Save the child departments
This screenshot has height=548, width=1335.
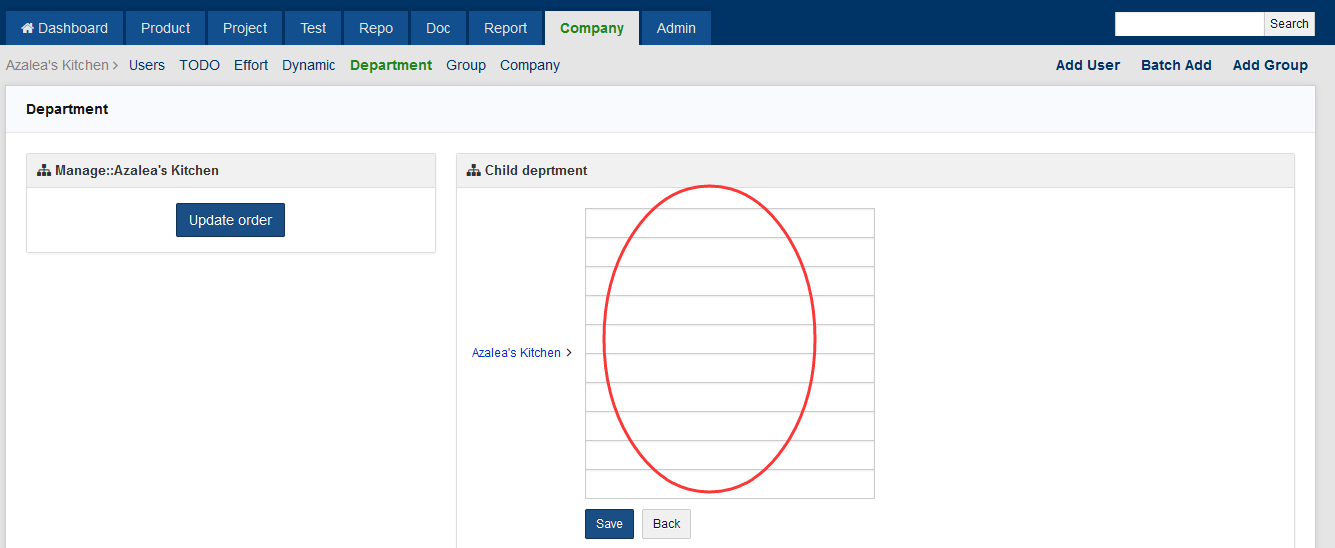pos(609,524)
